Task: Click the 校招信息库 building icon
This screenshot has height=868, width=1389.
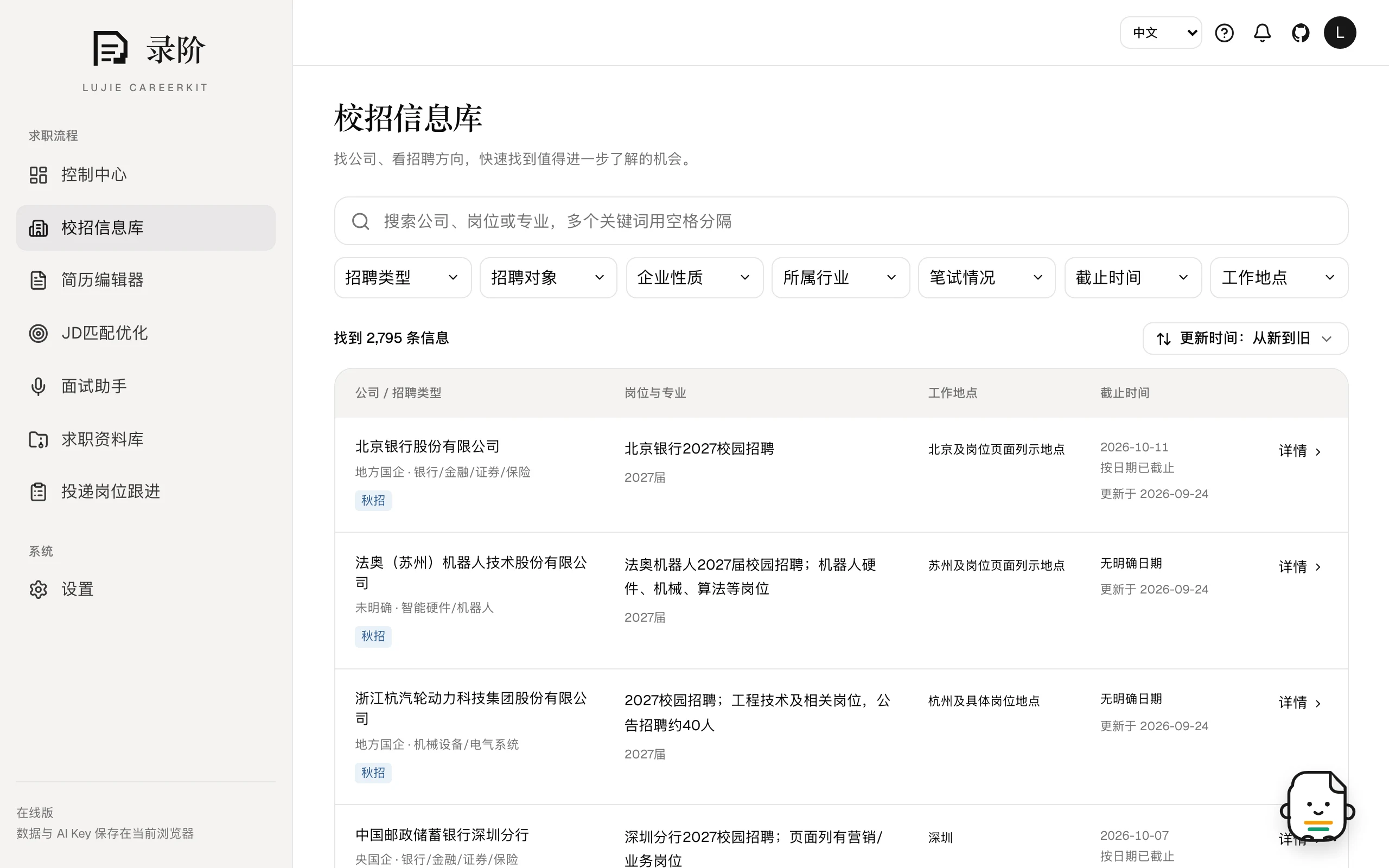Action: click(39, 228)
